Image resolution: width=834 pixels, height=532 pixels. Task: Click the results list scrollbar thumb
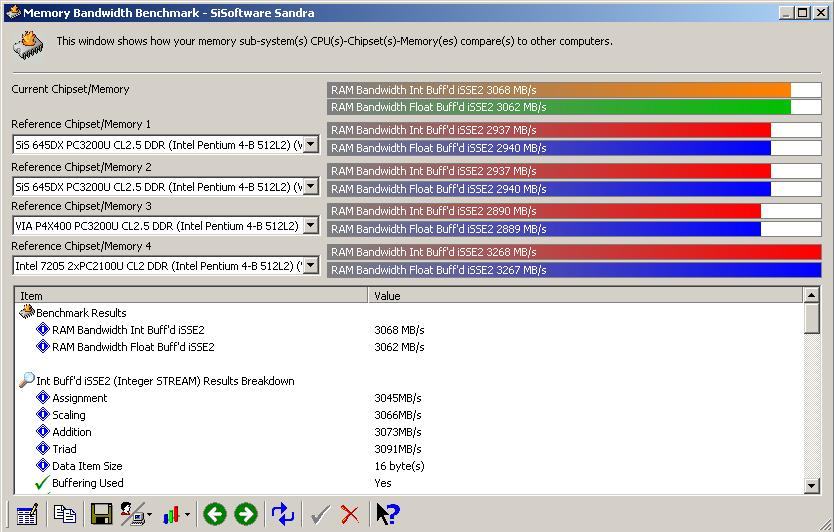click(x=811, y=318)
